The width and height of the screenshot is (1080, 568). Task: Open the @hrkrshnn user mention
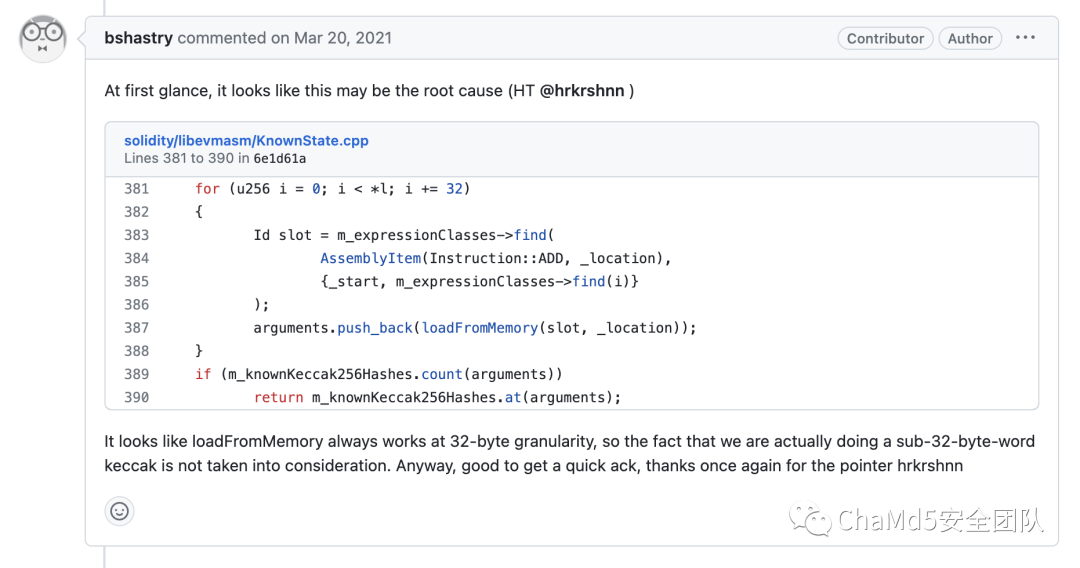tap(582, 91)
